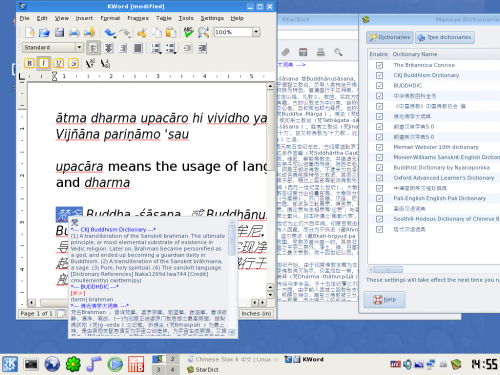The width and height of the screenshot is (500, 375).
Task: Open print preview icon beside Print
Action: click(x=89, y=32)
